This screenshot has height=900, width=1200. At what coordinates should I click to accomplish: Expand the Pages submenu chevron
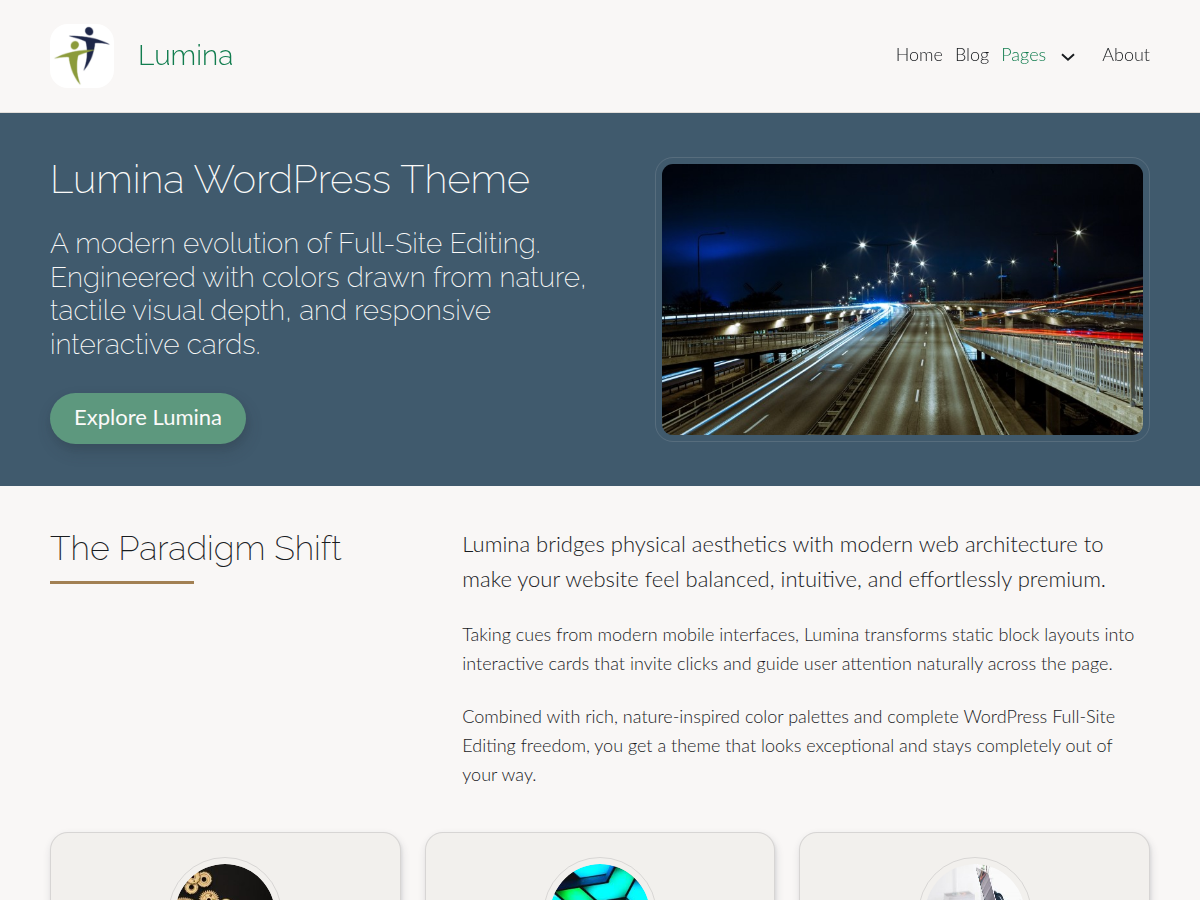coord(1068,57)
